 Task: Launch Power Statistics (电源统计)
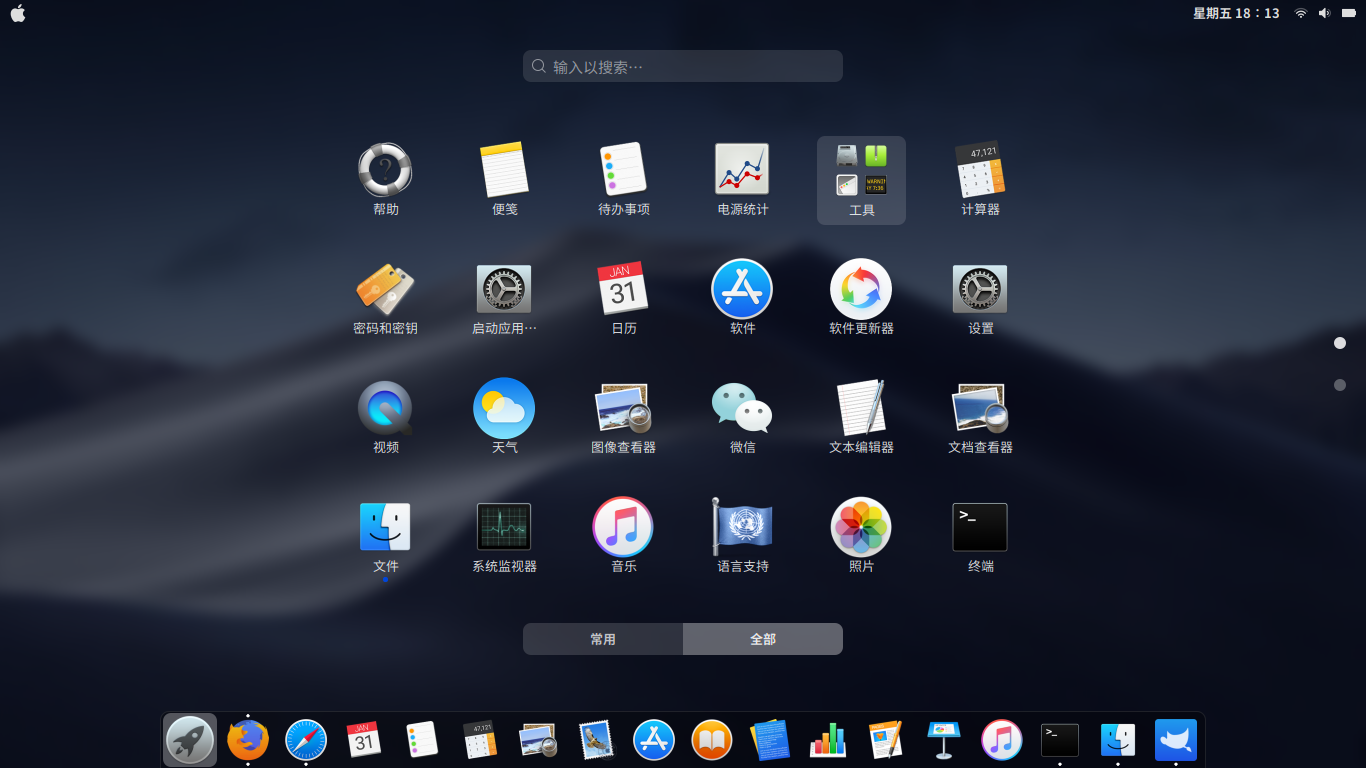[742, 172]
